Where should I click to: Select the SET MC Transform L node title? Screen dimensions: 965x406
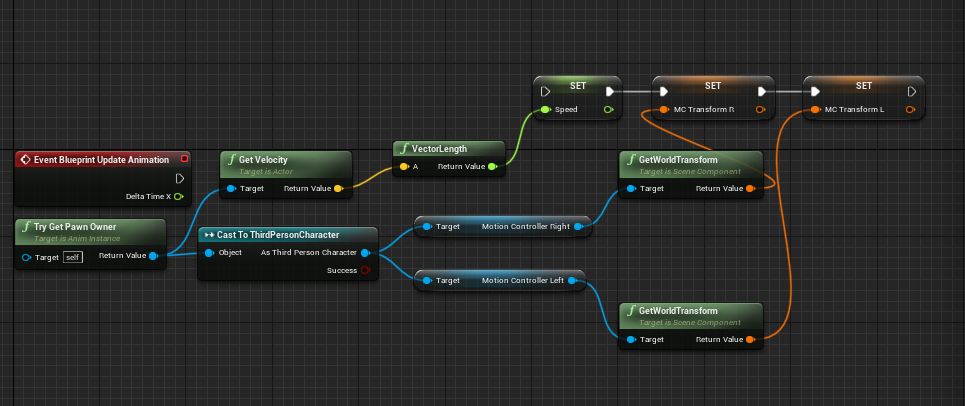click(864, 86)
